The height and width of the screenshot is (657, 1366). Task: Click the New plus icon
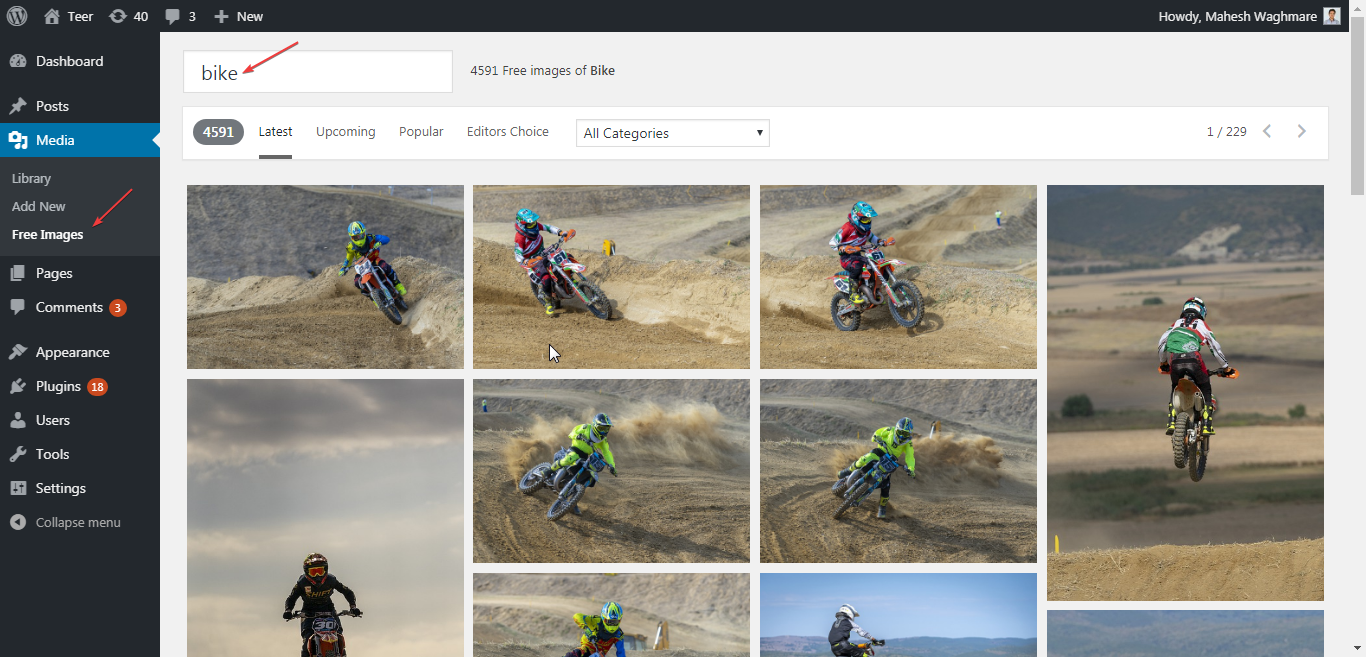[x=222, y=17]
